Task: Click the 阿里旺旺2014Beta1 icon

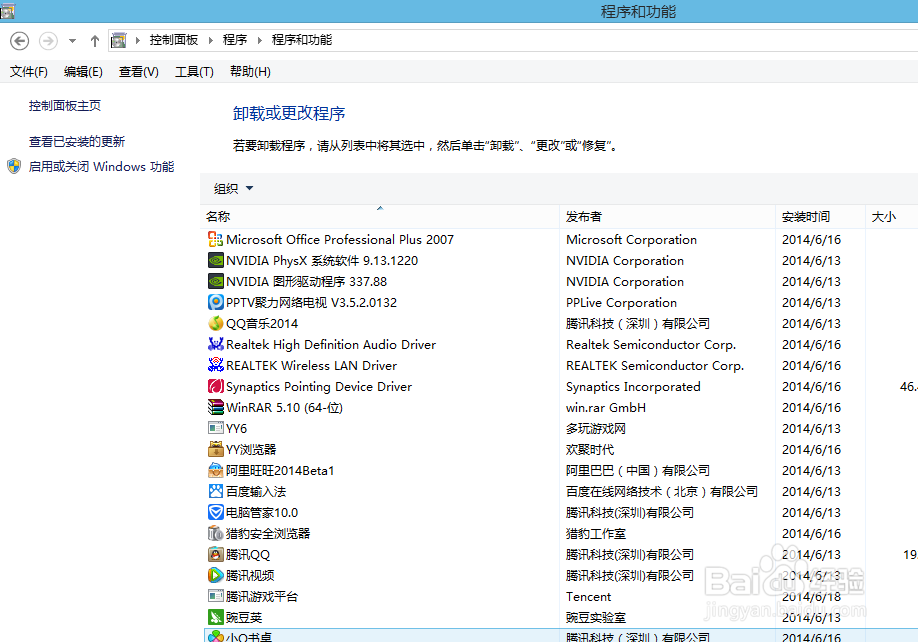Action: pyautogui.click(x=215, y=471)
